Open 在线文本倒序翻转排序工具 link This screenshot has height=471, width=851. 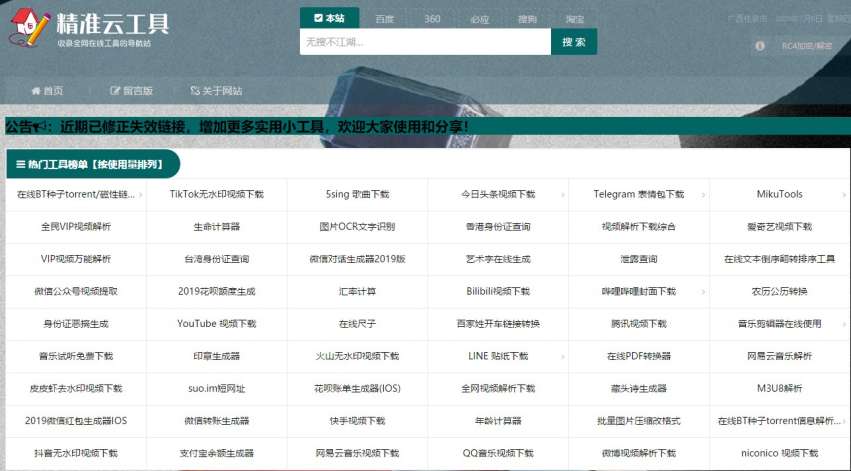(x=779, y=259)
